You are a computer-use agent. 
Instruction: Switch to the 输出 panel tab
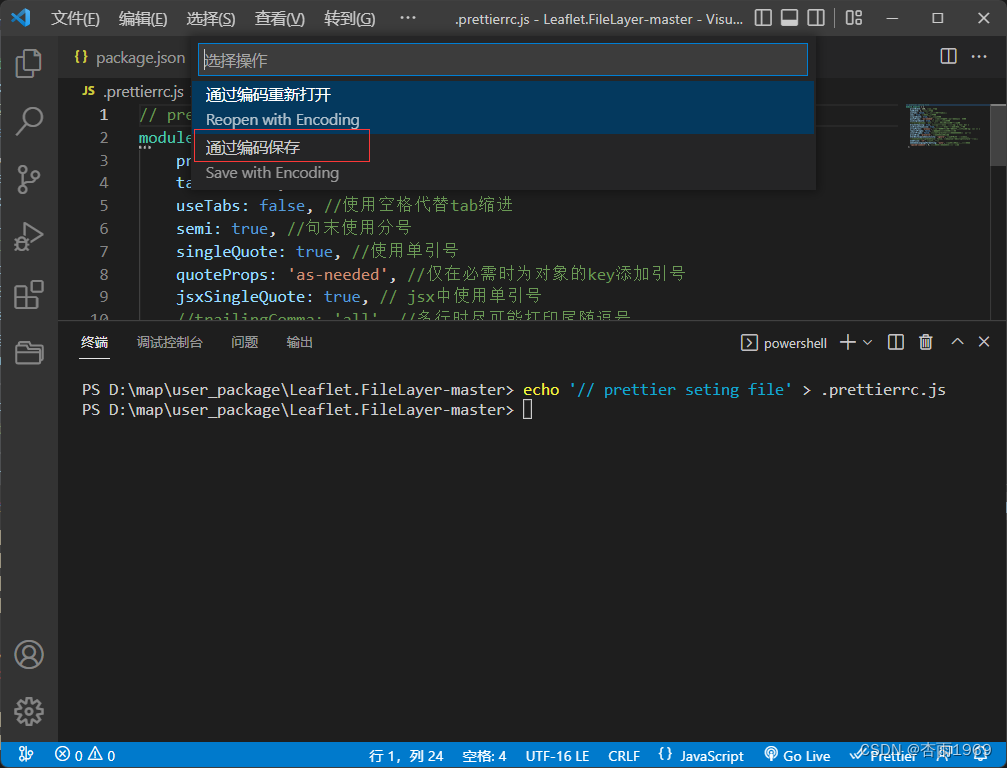point(299,342)
